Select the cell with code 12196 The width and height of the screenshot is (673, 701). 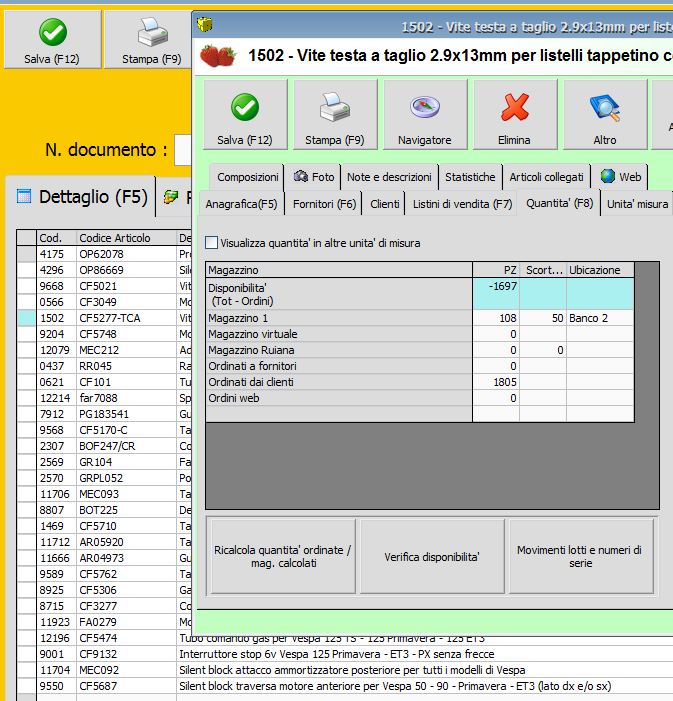pos(56,638)
